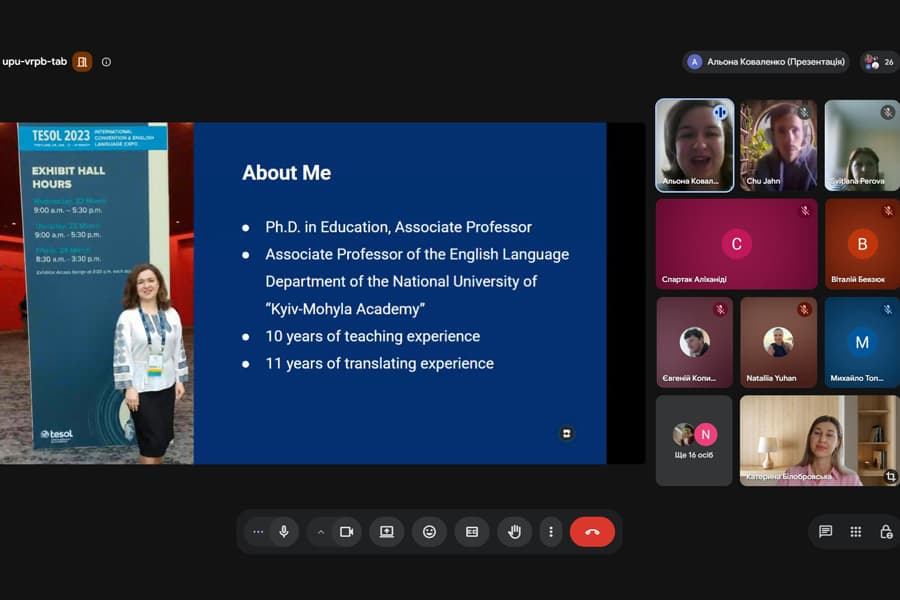
Task: Open the activities grid icon
Action: (856, 532)
